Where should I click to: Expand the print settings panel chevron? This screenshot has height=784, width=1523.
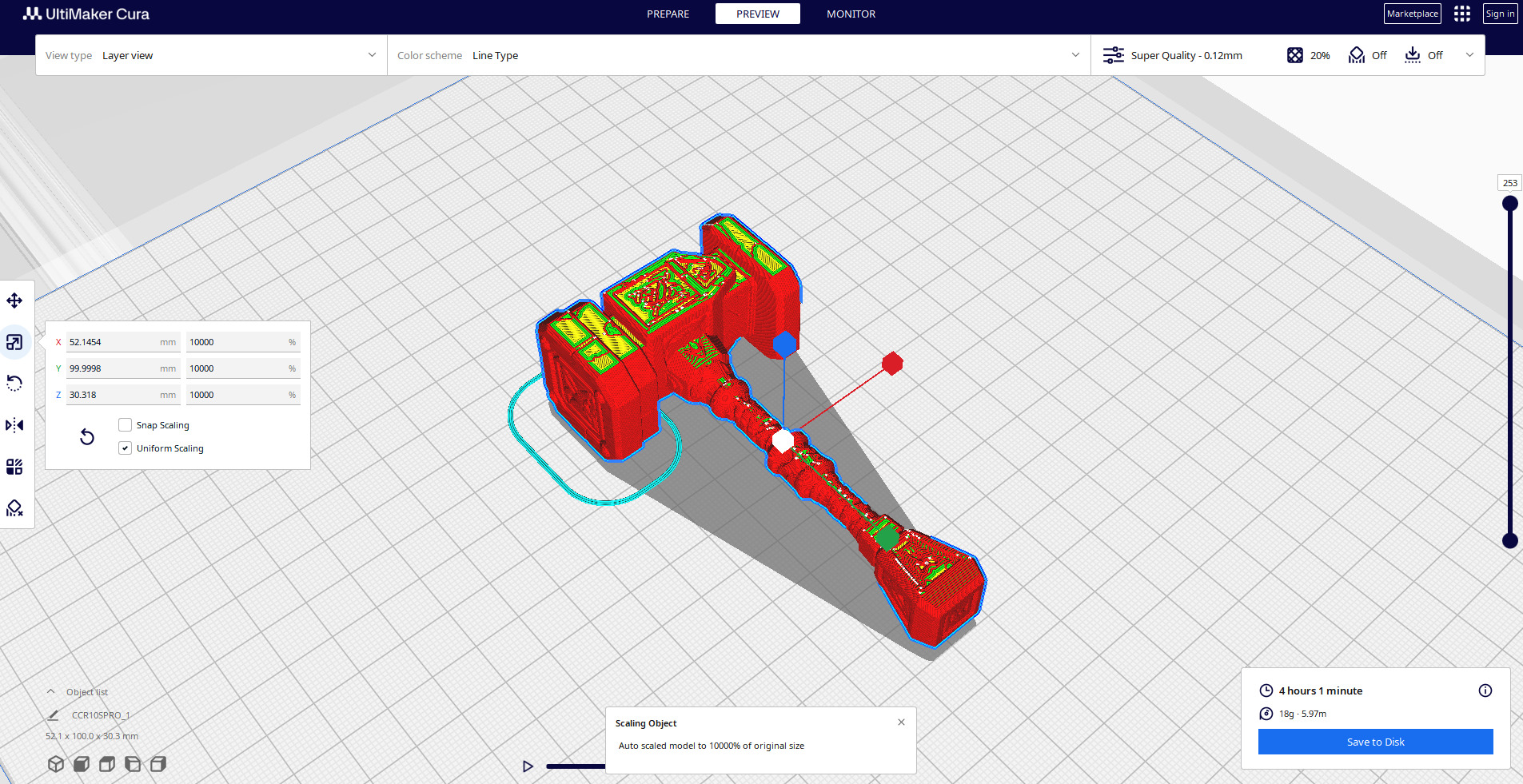(x=1469, y=55)
